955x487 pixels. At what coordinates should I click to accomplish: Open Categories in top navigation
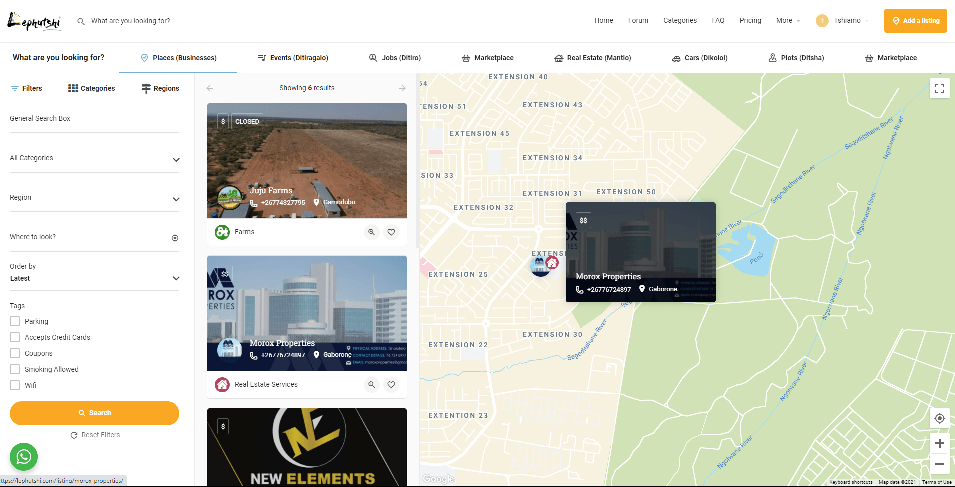click(x=680, y=21)
